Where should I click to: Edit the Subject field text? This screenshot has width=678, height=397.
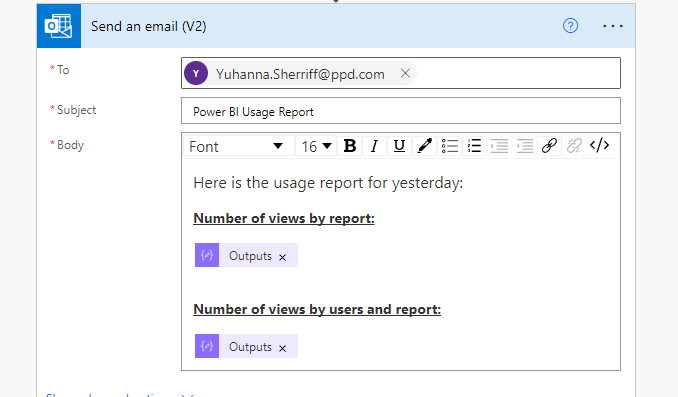point(401,111)
